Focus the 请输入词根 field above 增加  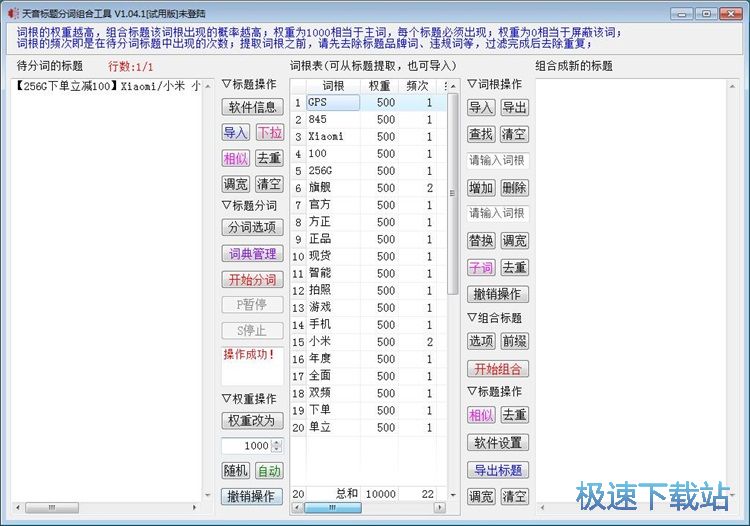[497, 161]
